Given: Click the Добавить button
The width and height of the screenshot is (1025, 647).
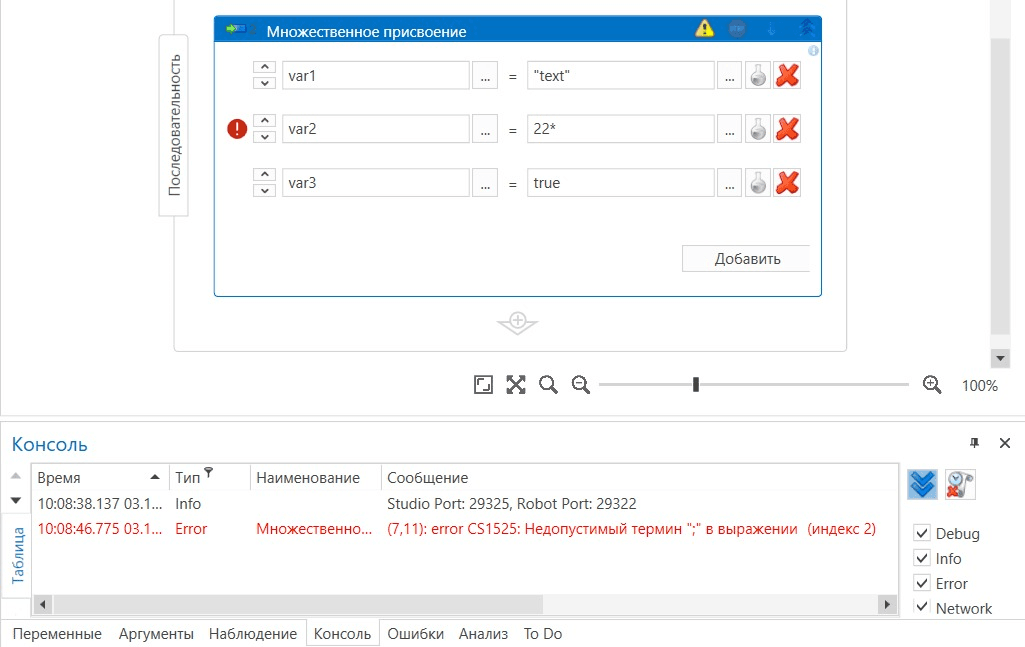Looking at the screenshot, I should (x=746, y=258).
